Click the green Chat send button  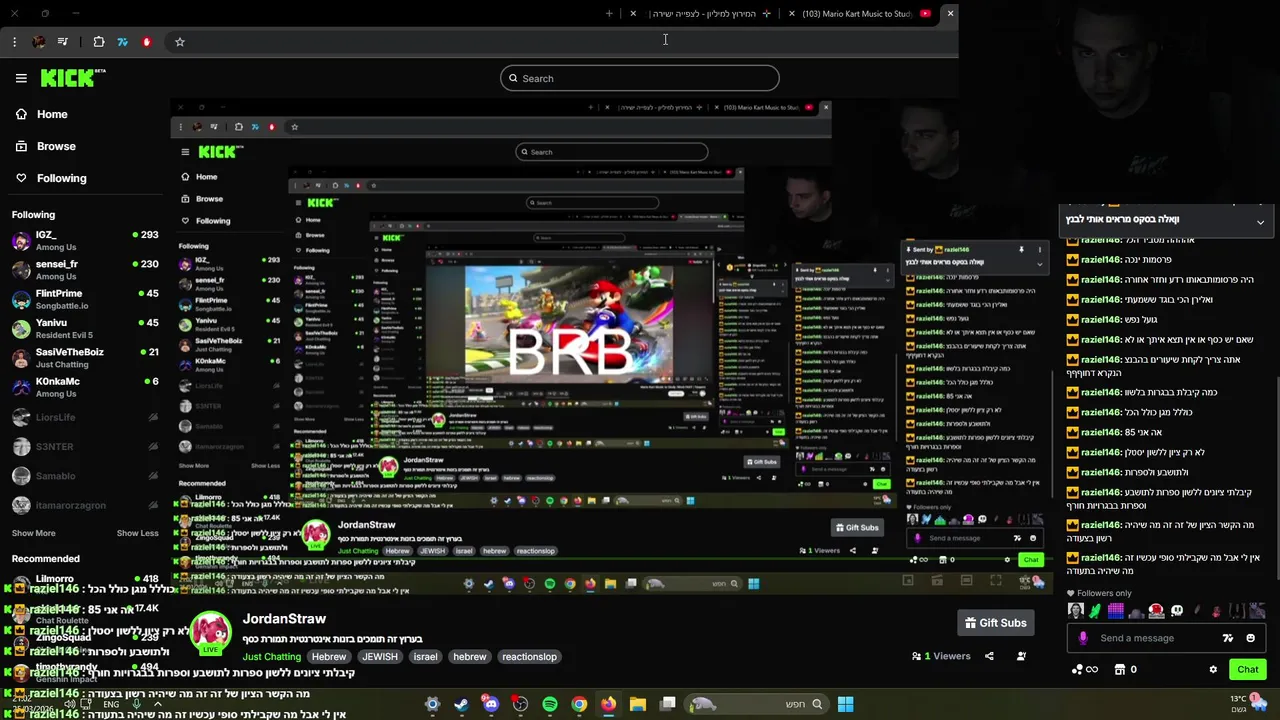point(1247,669)
